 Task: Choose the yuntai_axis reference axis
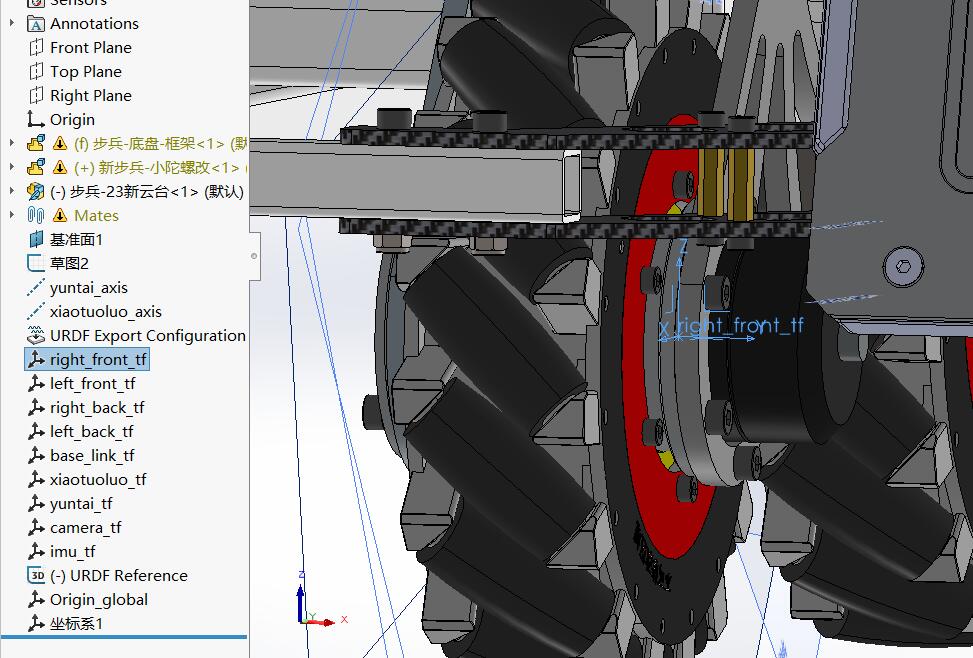(x=89, y=287)
